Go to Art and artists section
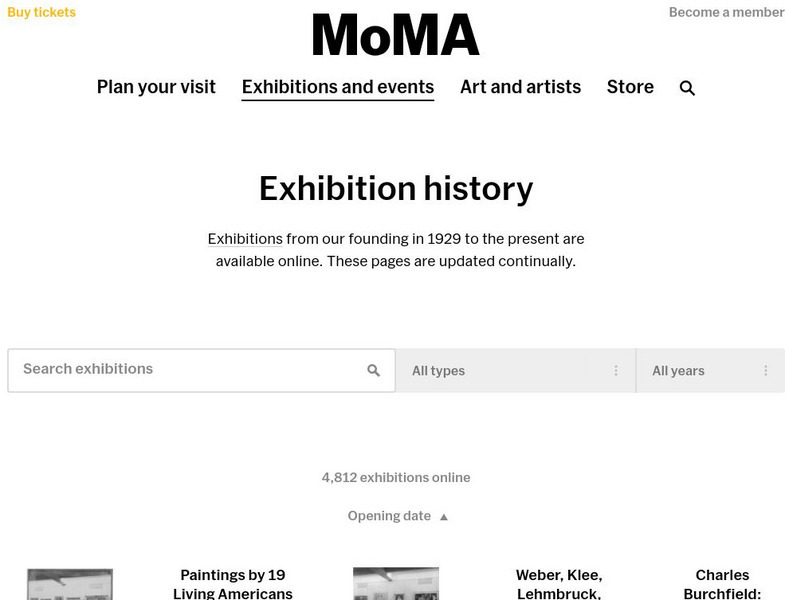785x600 pixels. [520, 87]
